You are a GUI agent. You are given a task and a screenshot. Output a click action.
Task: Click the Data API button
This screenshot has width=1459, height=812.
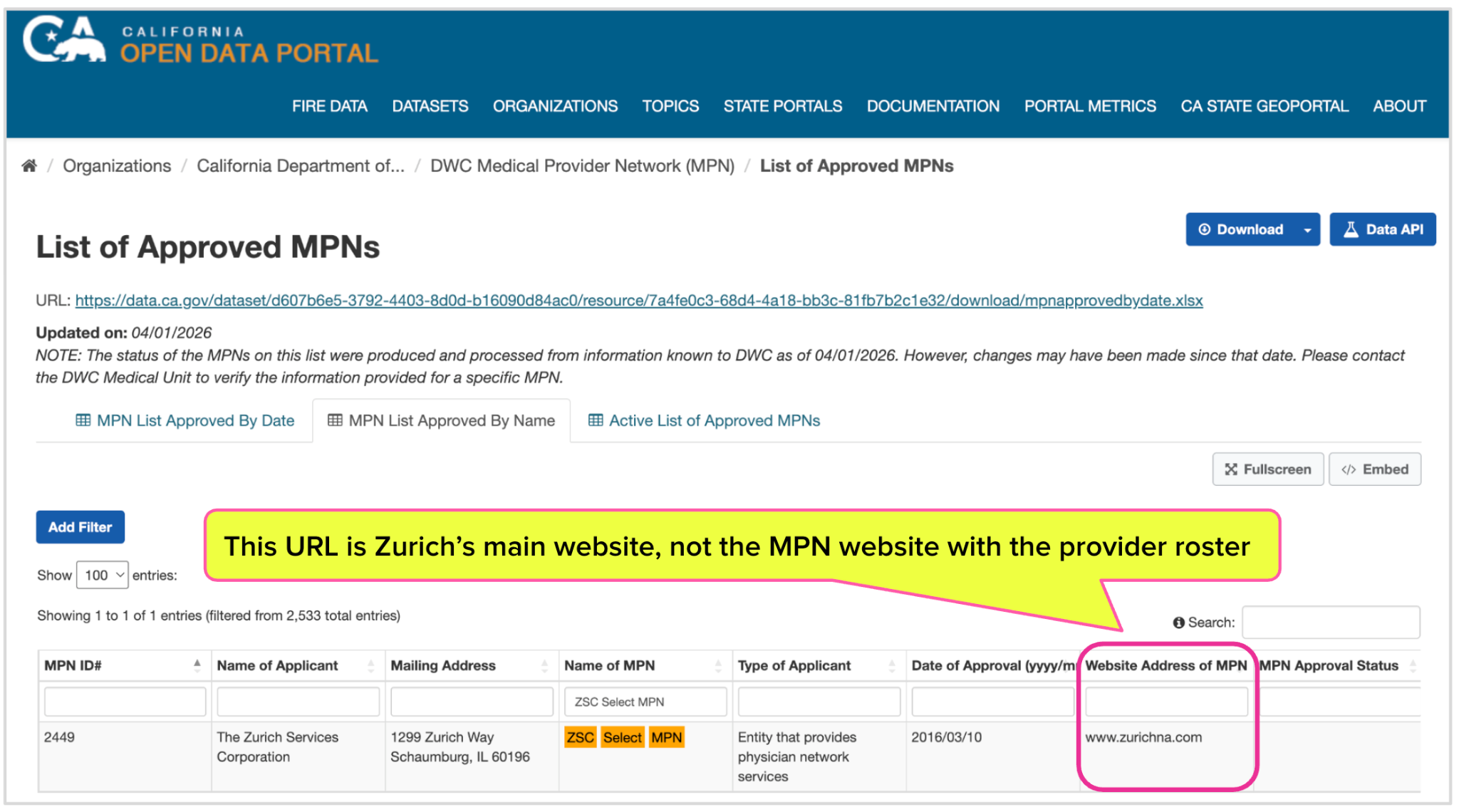pyautogui.click(x=1382, y=229)
